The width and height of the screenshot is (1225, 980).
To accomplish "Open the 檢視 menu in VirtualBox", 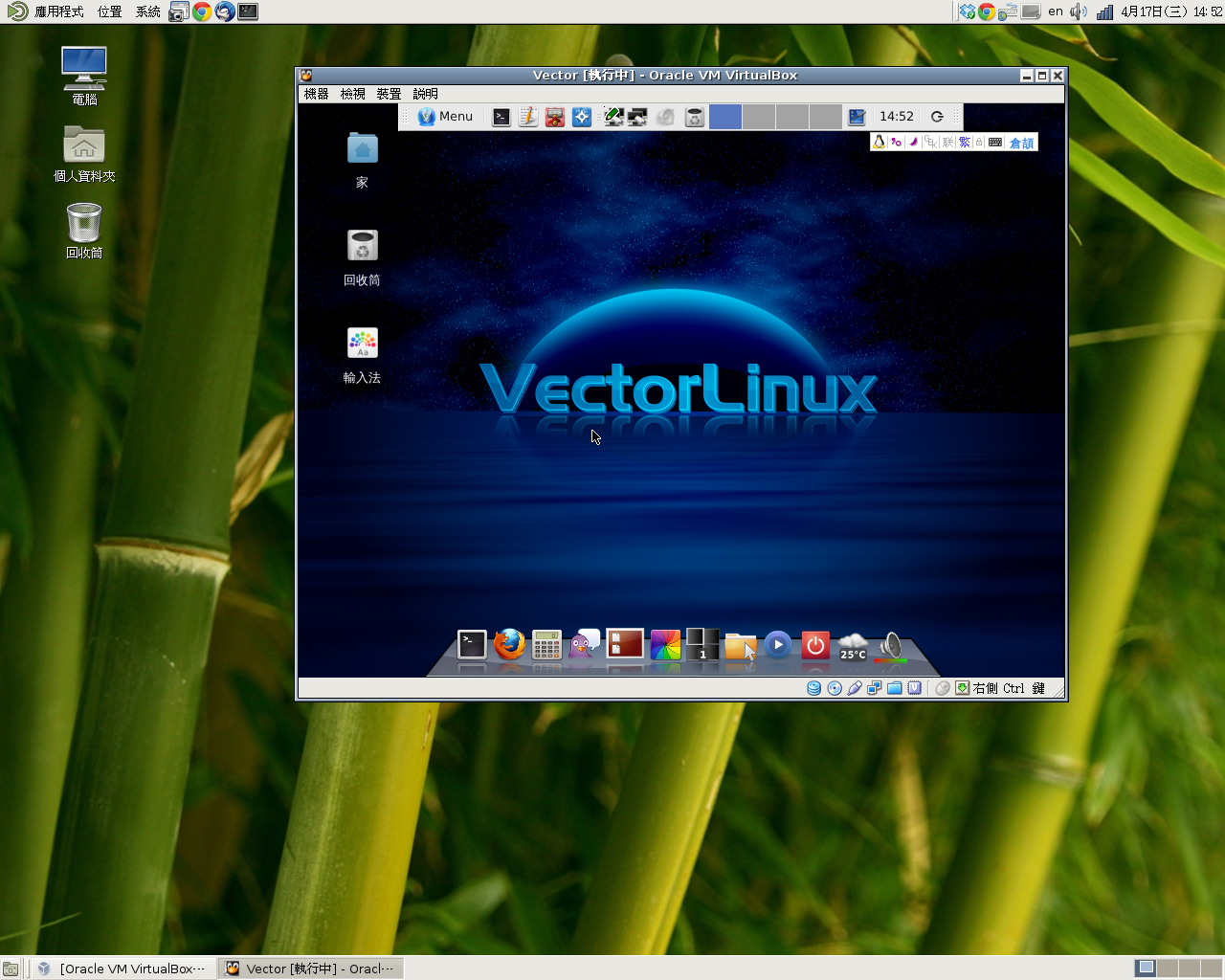I will coord(352,94).
